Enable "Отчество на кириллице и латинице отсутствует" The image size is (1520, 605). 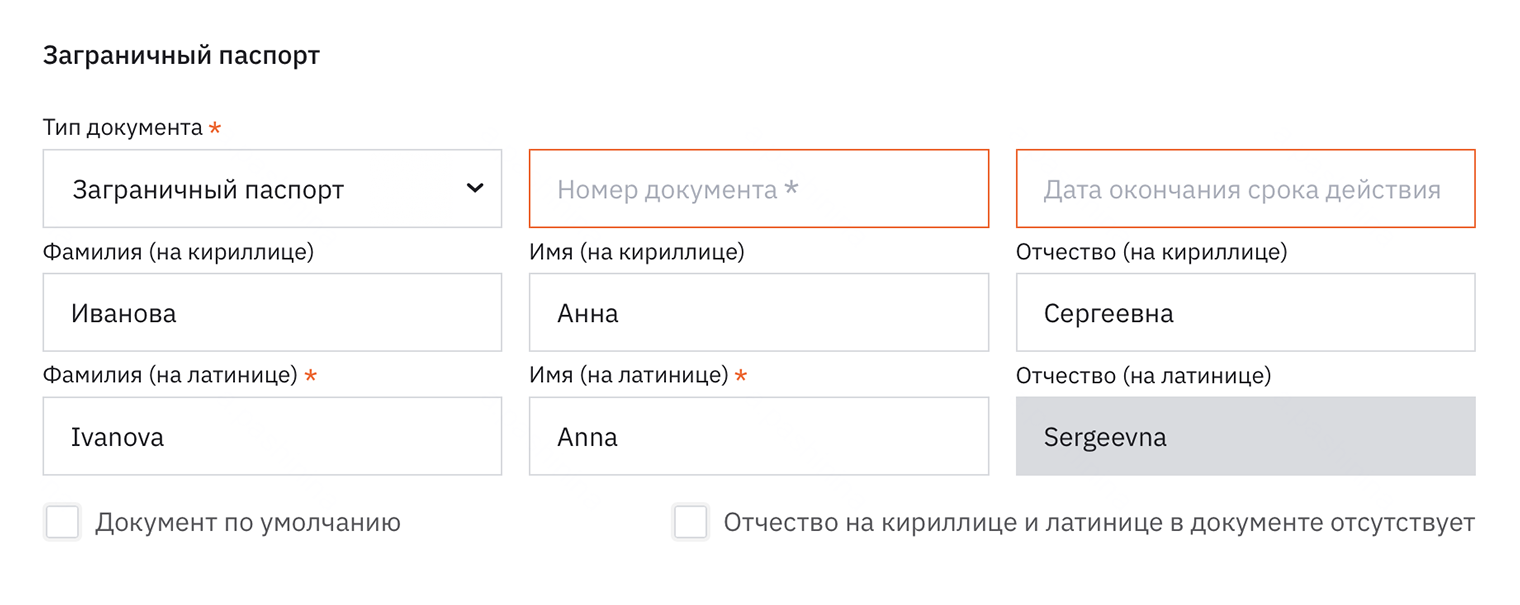point(691,521)
